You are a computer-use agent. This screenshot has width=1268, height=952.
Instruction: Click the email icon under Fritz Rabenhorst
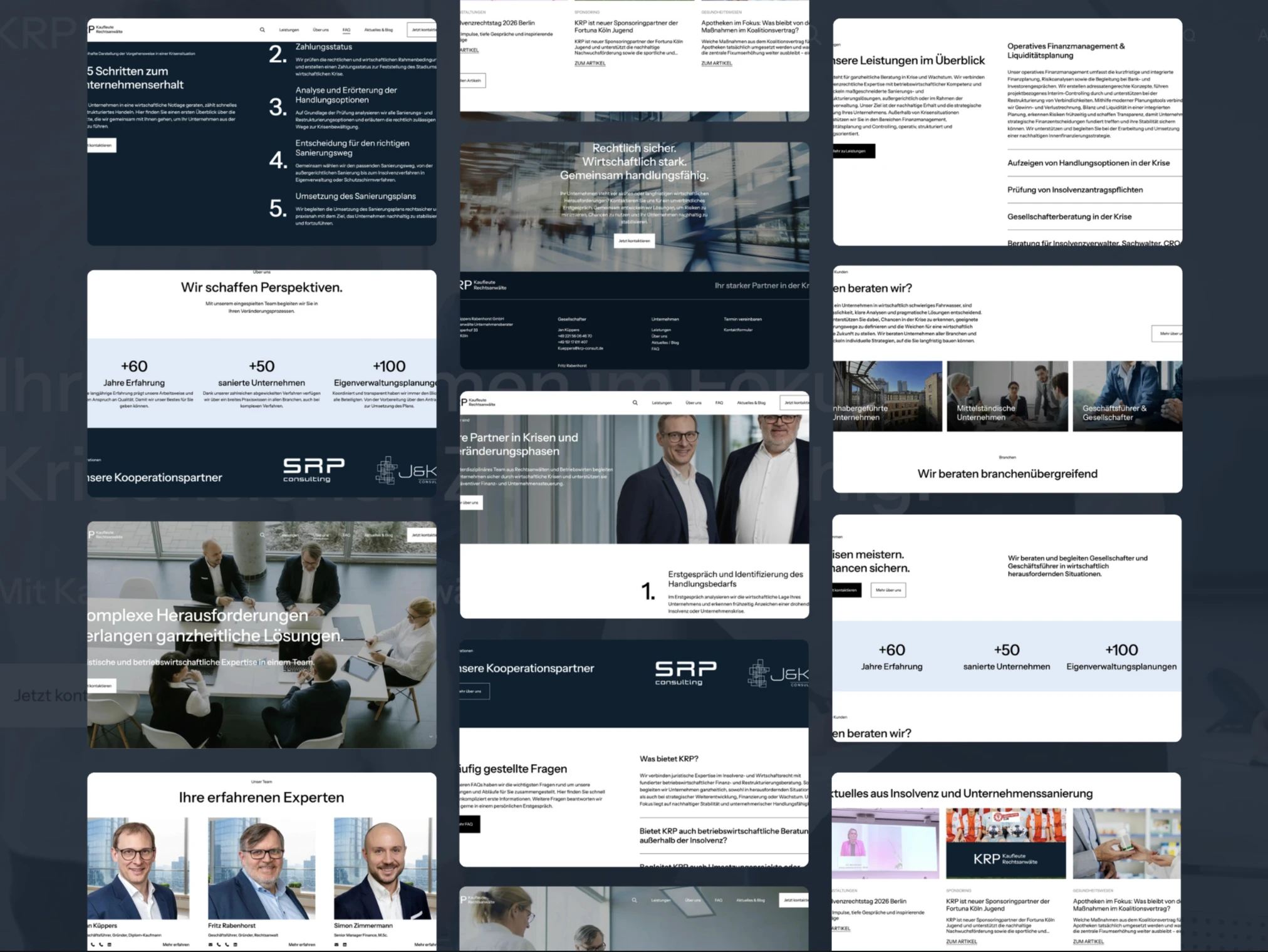tap(210, 944)
